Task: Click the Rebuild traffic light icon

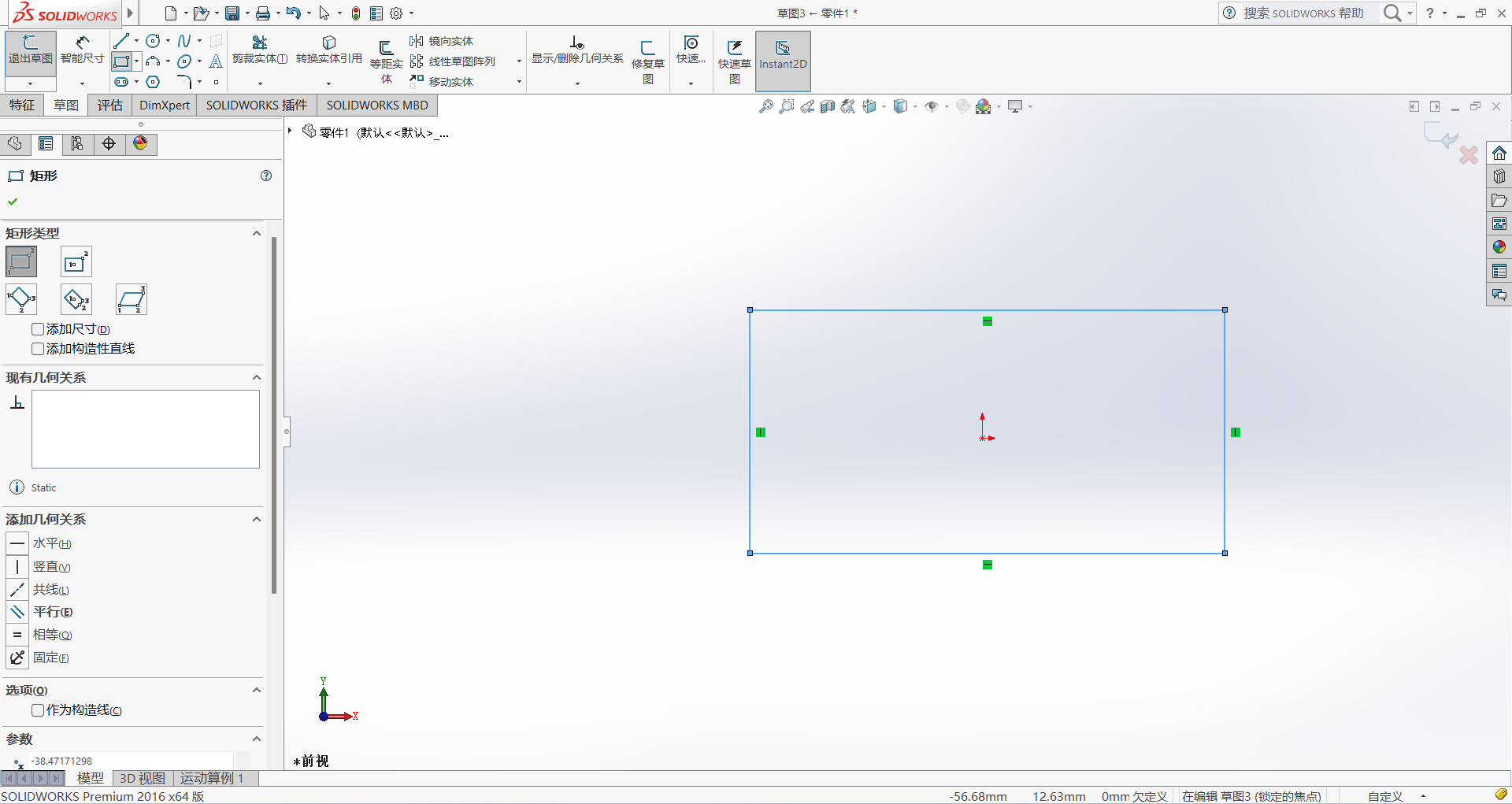Action: pyautogui.click(x=356, y=13)
